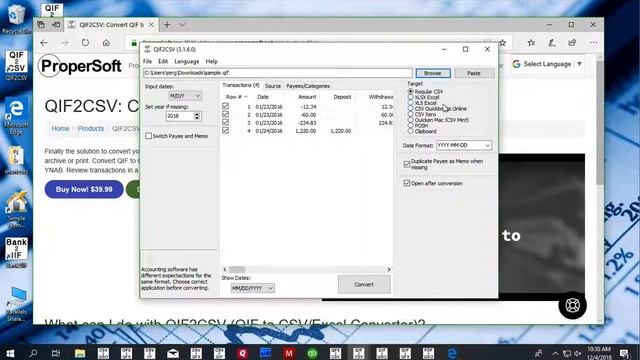This screenshot has height=360, width=640.
Task: Switch to the Payees/Categories tab
Action: [x=308, y=86]
